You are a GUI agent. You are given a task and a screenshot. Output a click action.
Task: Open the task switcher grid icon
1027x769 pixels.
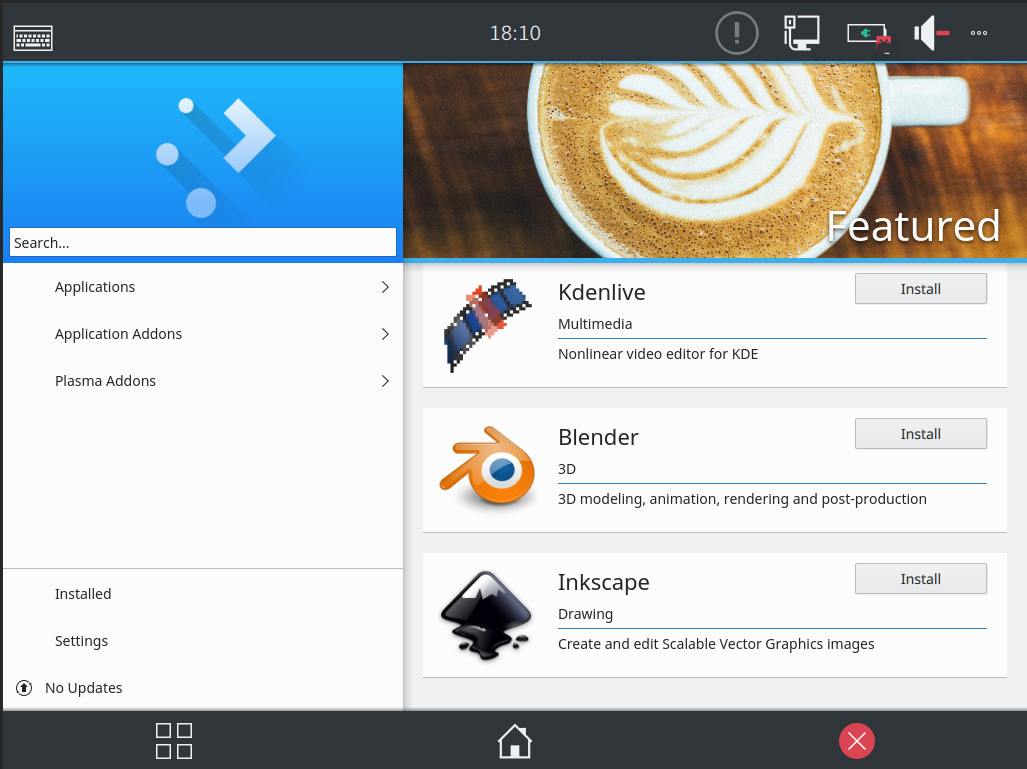point(174,741)
